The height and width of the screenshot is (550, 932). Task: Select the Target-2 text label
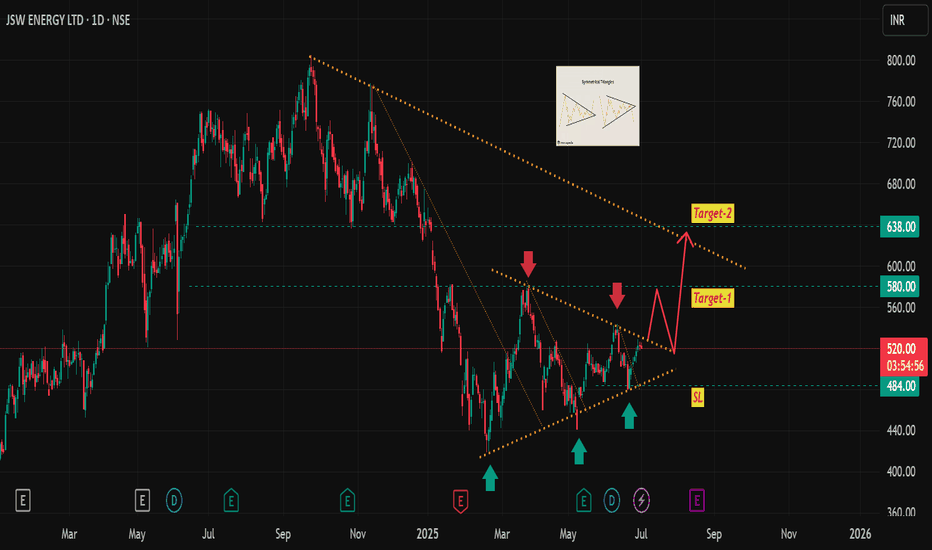point(713,213)
